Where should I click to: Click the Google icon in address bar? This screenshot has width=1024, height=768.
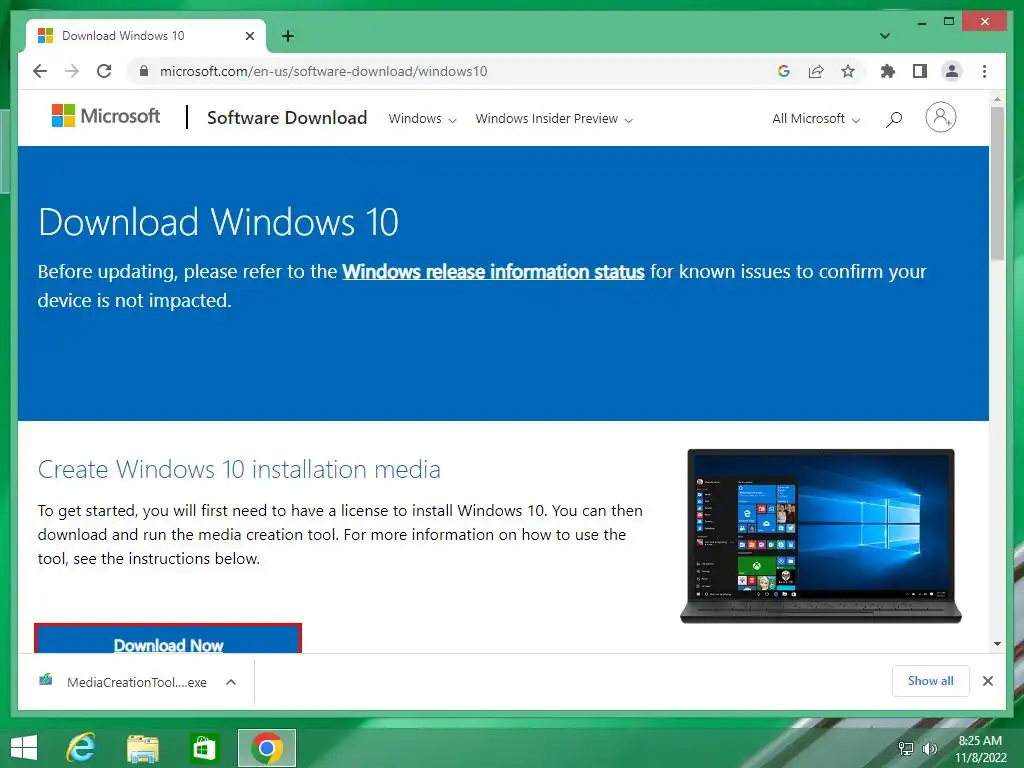(x=784, y=71)
